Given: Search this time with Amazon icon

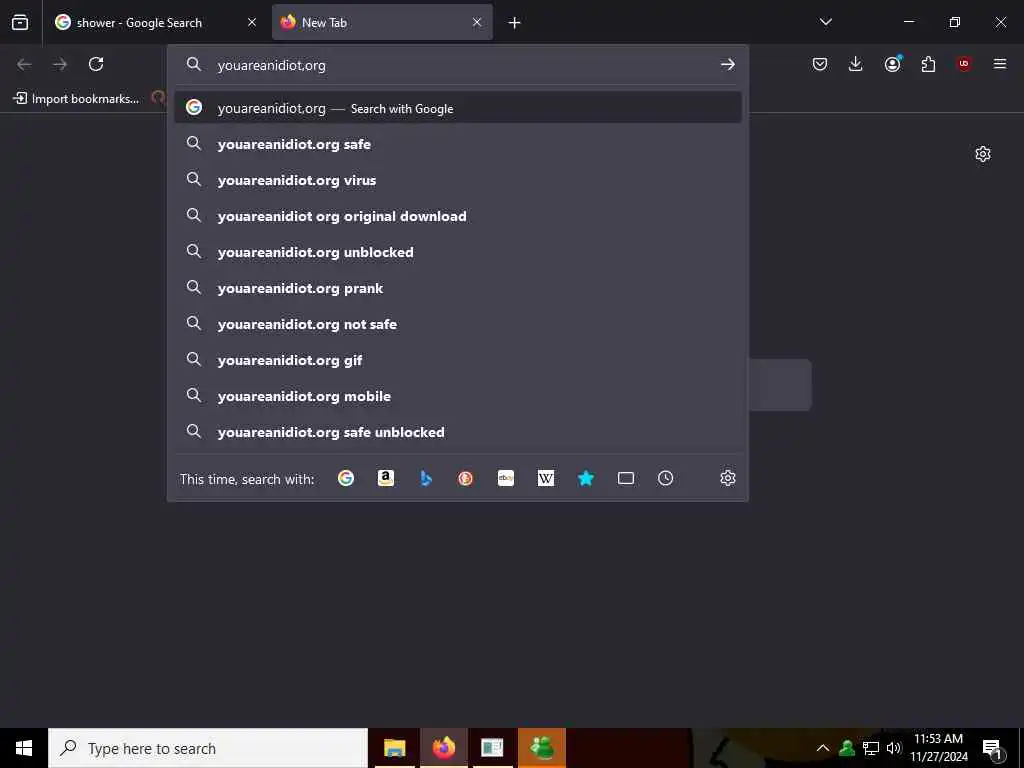Looking at the screenshot, I should 386,478.
